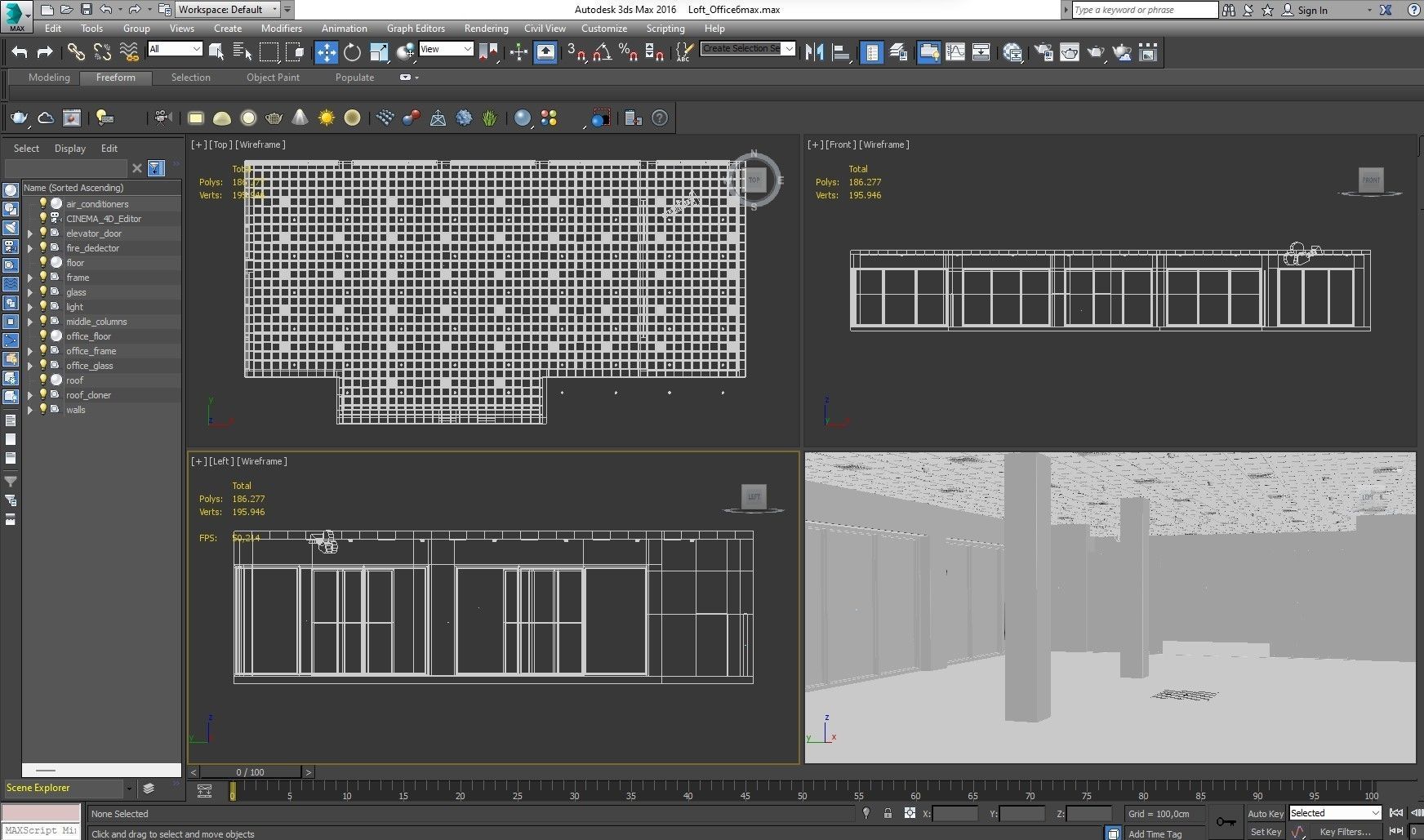This screenshot has width=1424, height=840.
Task: Click the Align tool icon
Action: tap(841, 52)
